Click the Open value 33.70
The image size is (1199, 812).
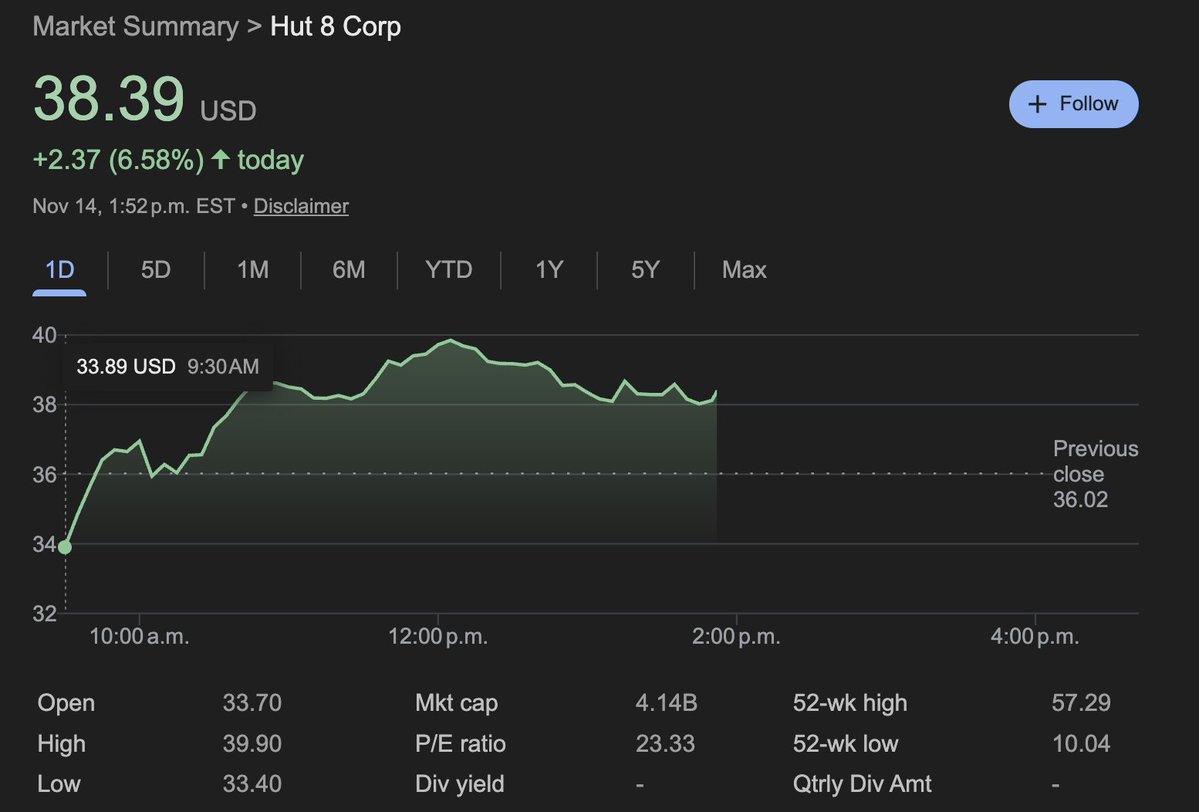click(252, 703)
